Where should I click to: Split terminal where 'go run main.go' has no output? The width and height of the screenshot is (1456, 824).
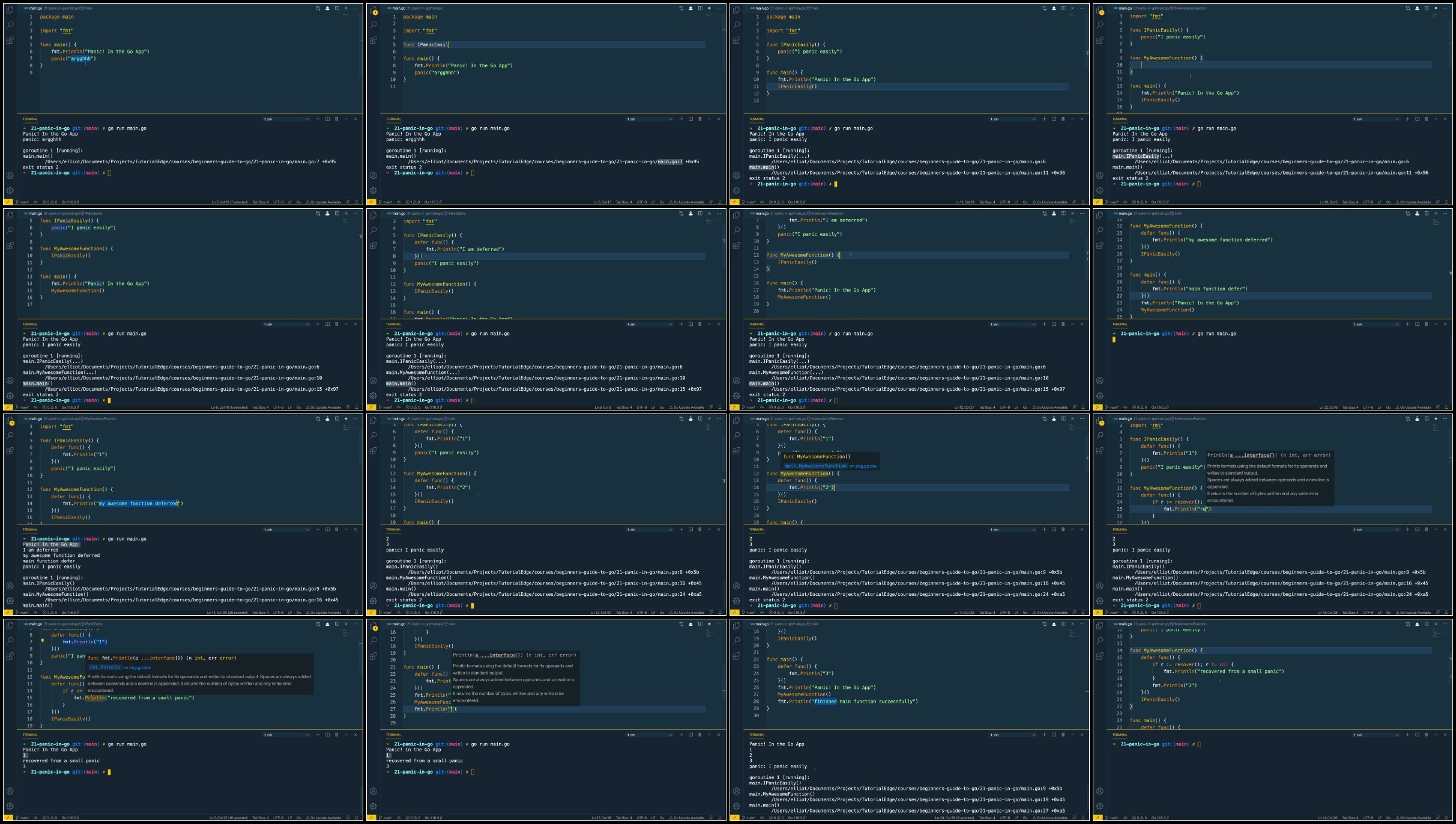pyautogui.click(x=1417, y=324)
